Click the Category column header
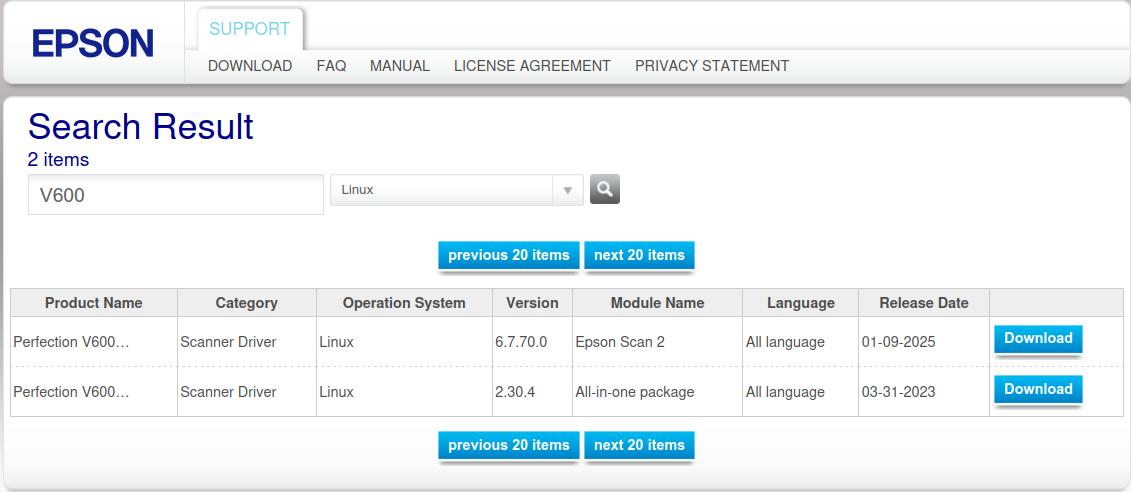Viewport: 1131px width, 492px height. [247, 303]
